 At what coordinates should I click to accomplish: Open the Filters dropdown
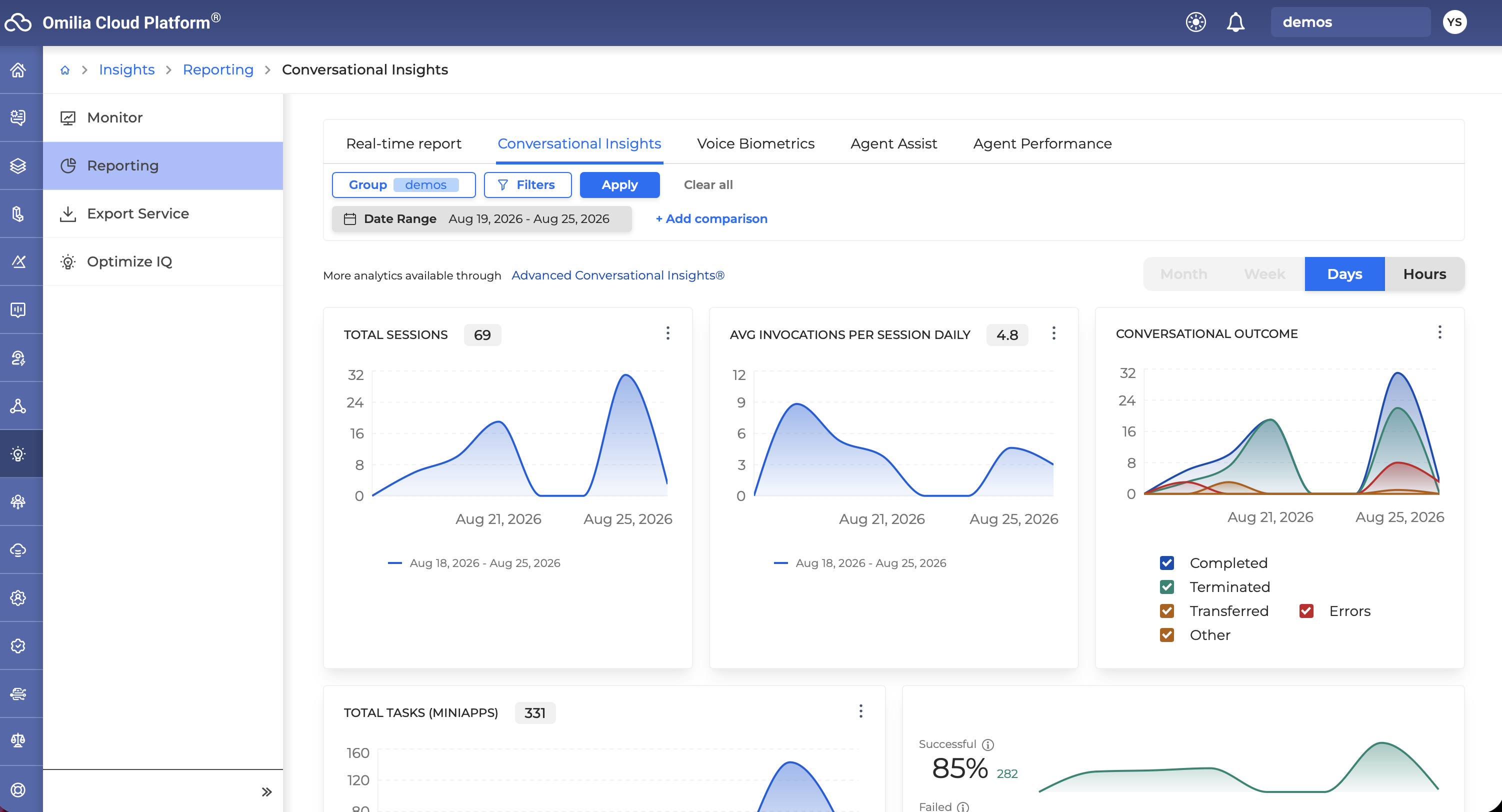click(527, 185)
